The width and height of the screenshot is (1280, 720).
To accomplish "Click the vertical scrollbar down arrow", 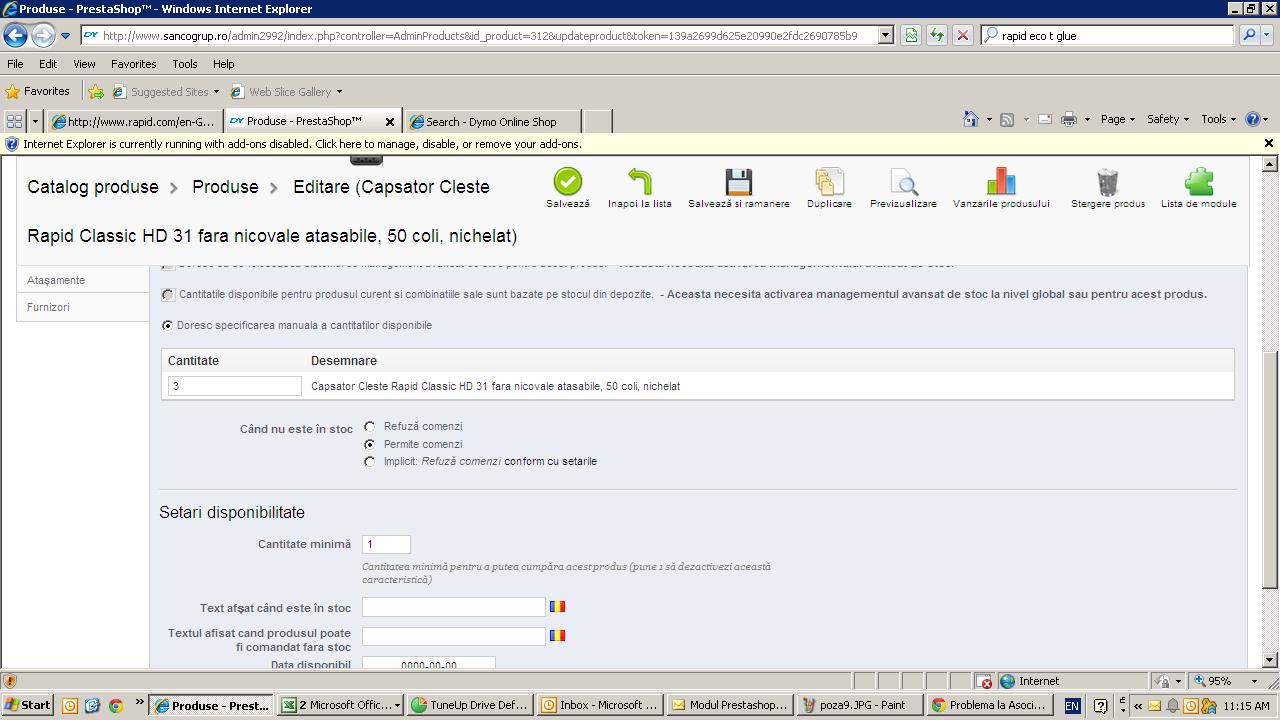I will pos(1270,660).
